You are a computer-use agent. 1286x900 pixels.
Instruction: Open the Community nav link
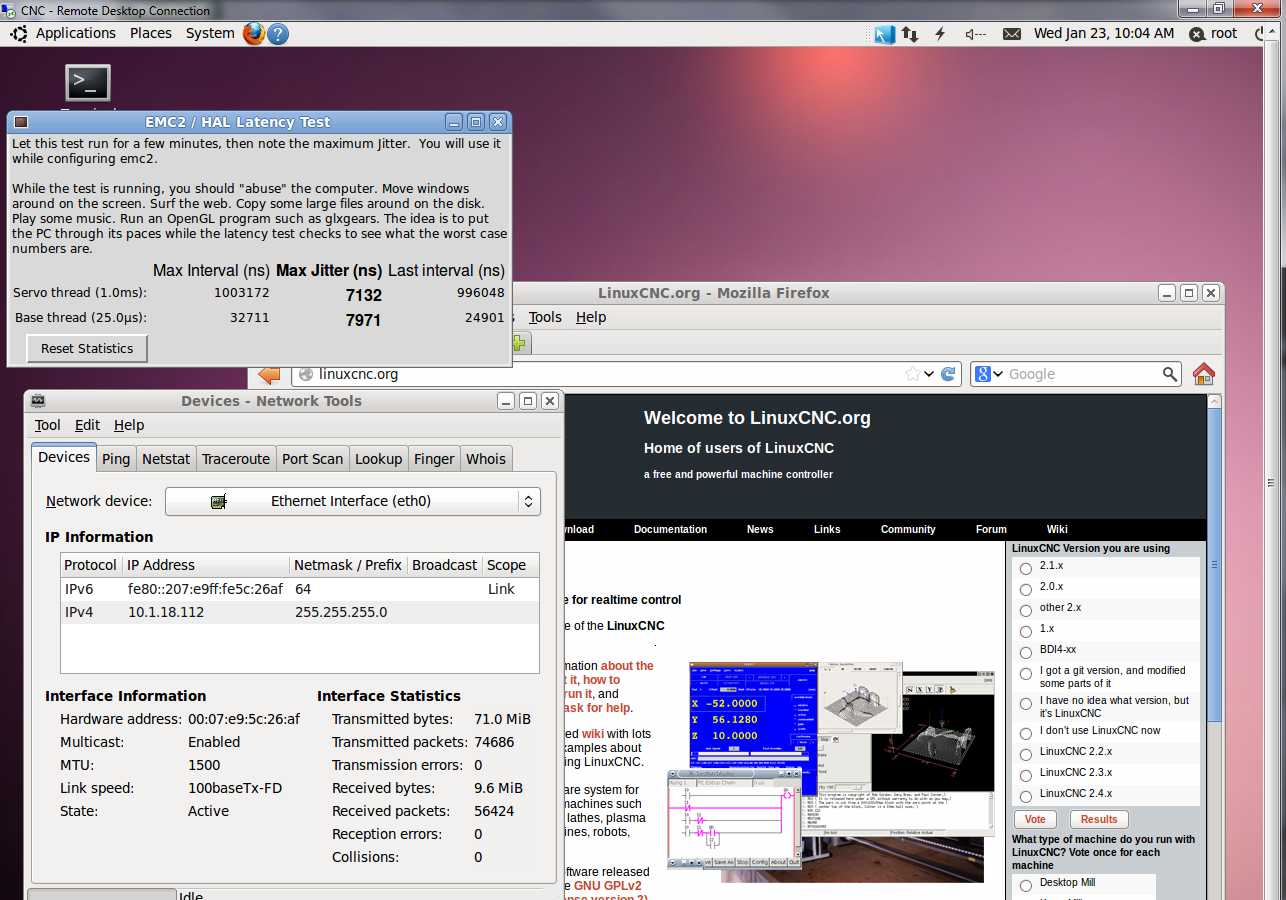908,529
